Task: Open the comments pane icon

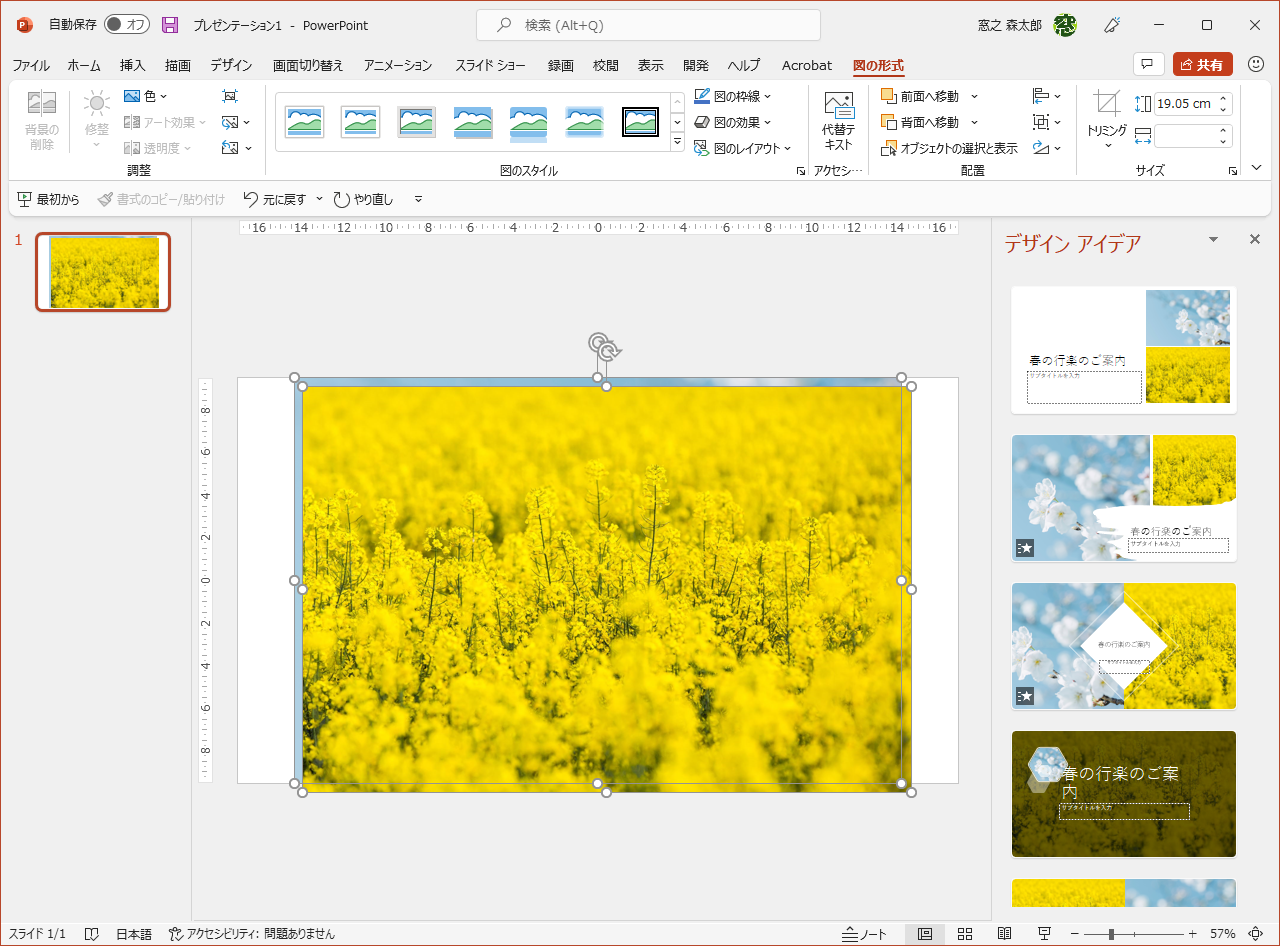Action: tap(1149, 65)
